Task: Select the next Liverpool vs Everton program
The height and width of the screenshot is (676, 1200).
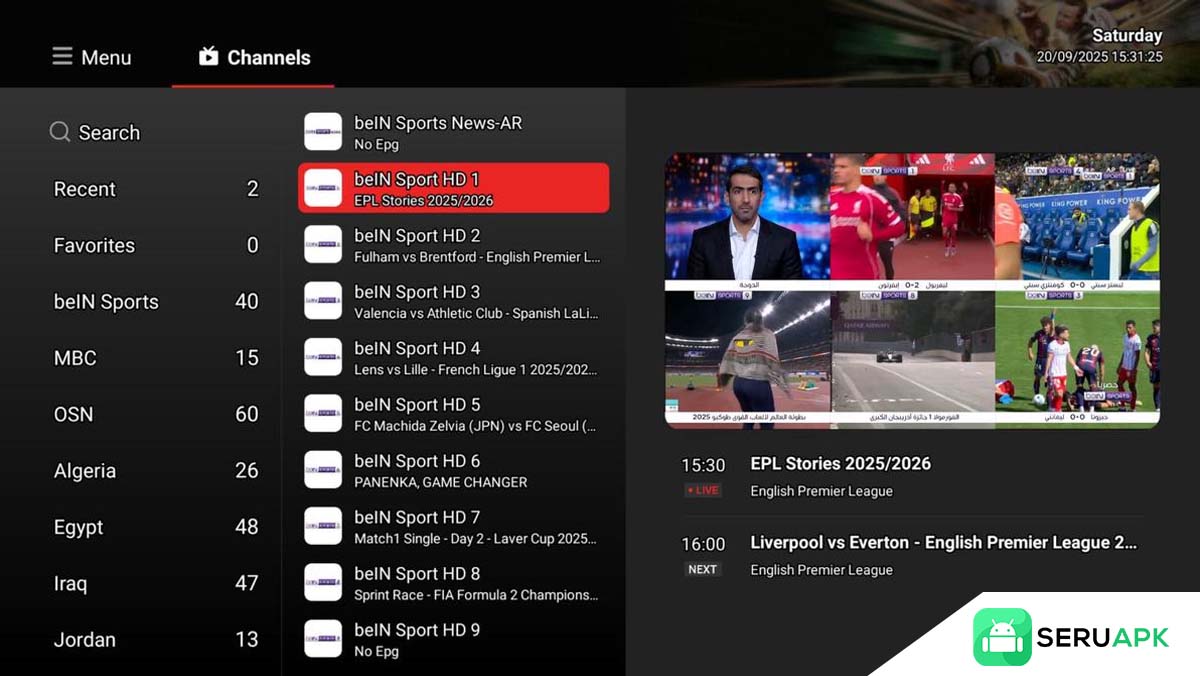Action: tap(910, 555)
